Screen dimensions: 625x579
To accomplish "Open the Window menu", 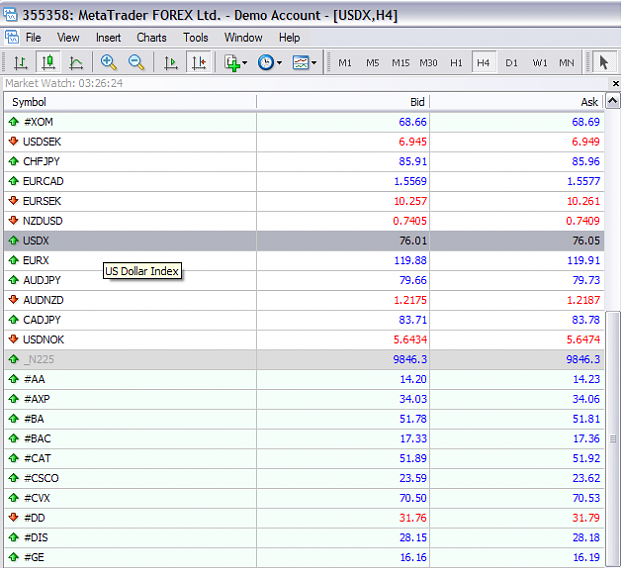I will click(x=243, y=37).
